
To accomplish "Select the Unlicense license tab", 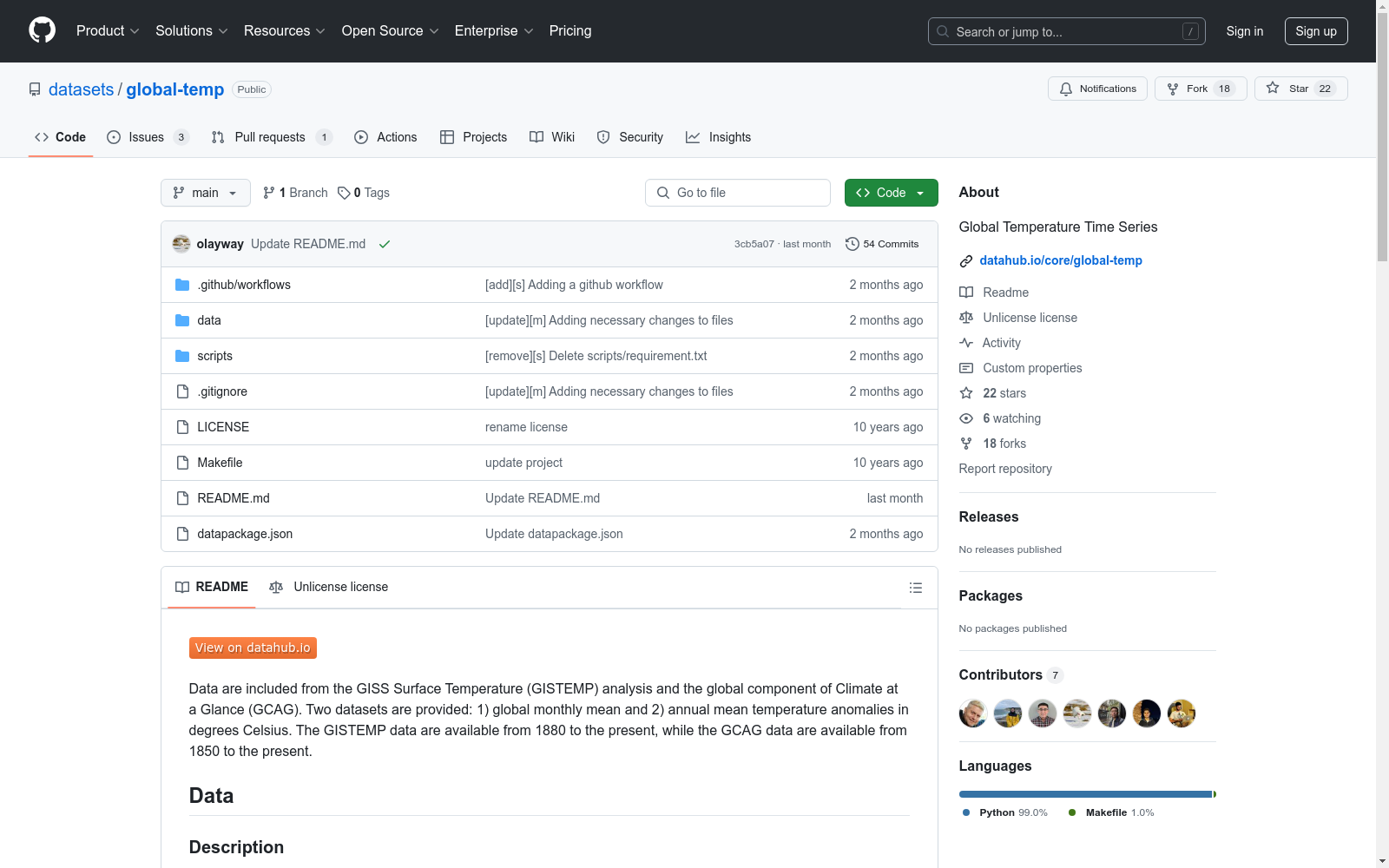I will pos(329,587).
